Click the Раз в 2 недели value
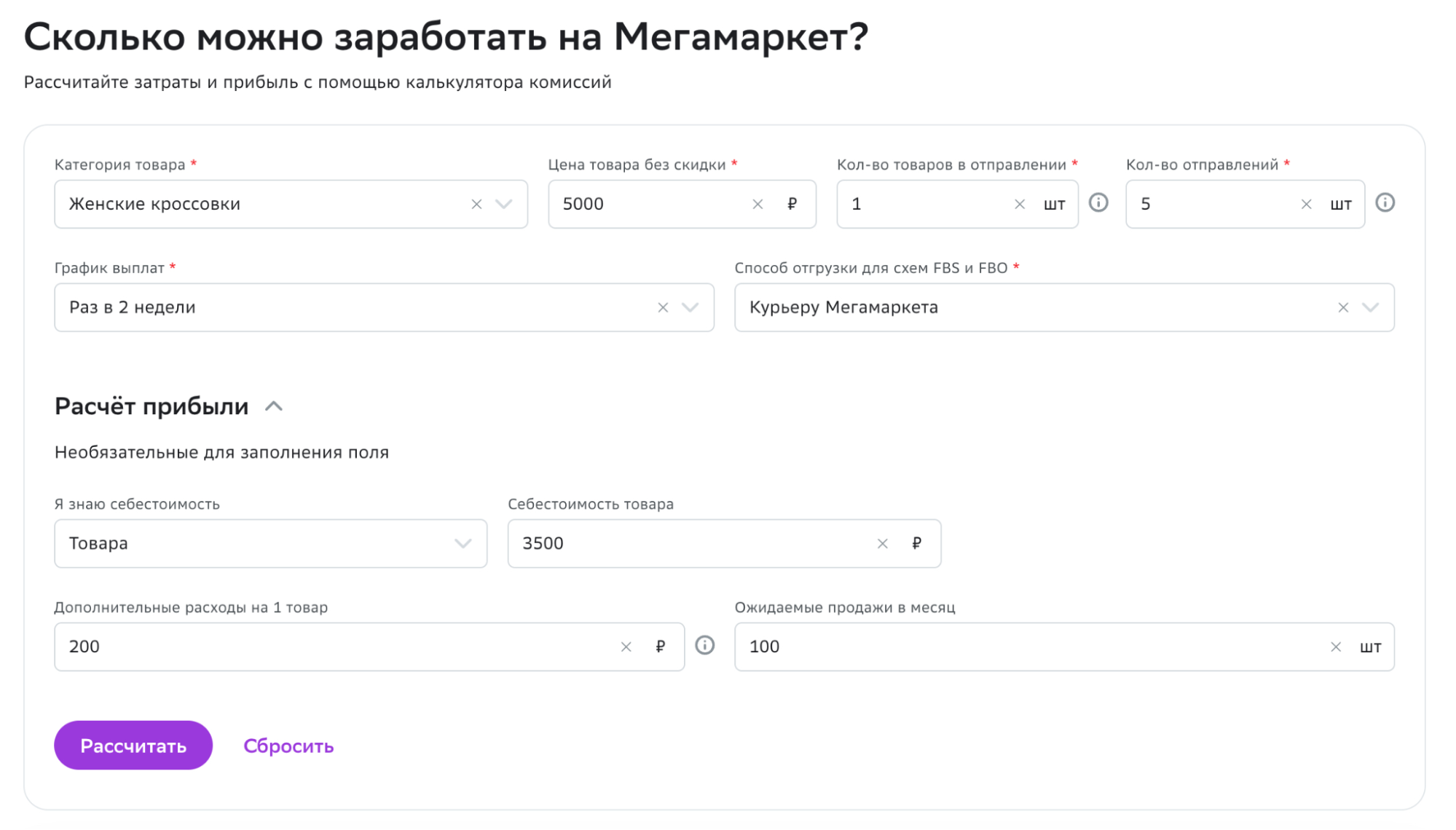This screenshot has width=1456, height=830. tap(133, 308)
